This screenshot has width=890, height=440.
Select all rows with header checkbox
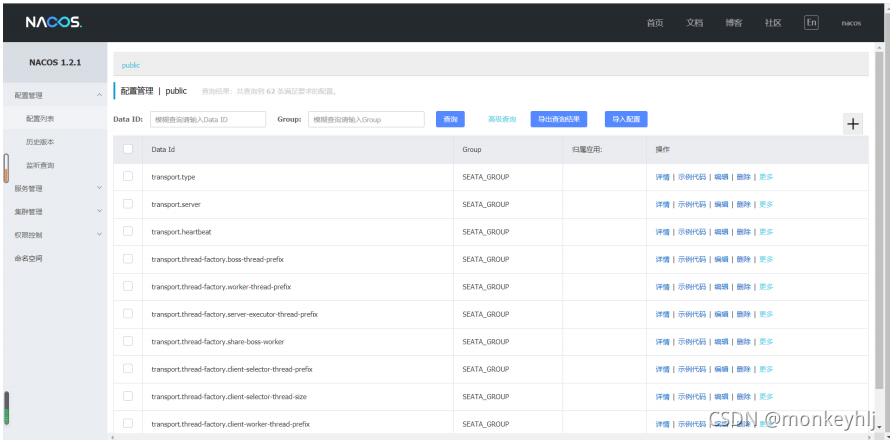point(128,149)
